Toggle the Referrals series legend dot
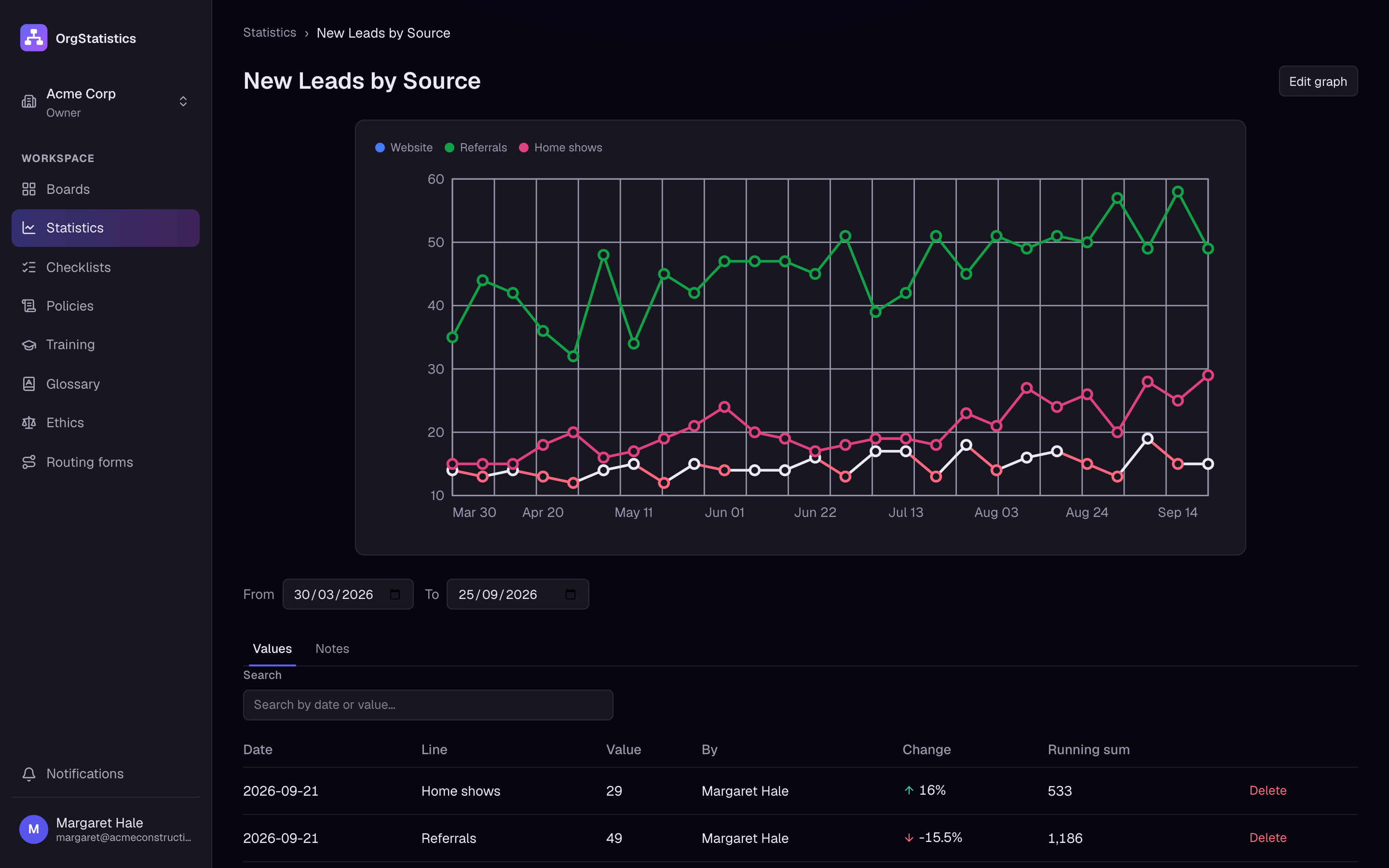1389x868 pixels. pos(449,148)
